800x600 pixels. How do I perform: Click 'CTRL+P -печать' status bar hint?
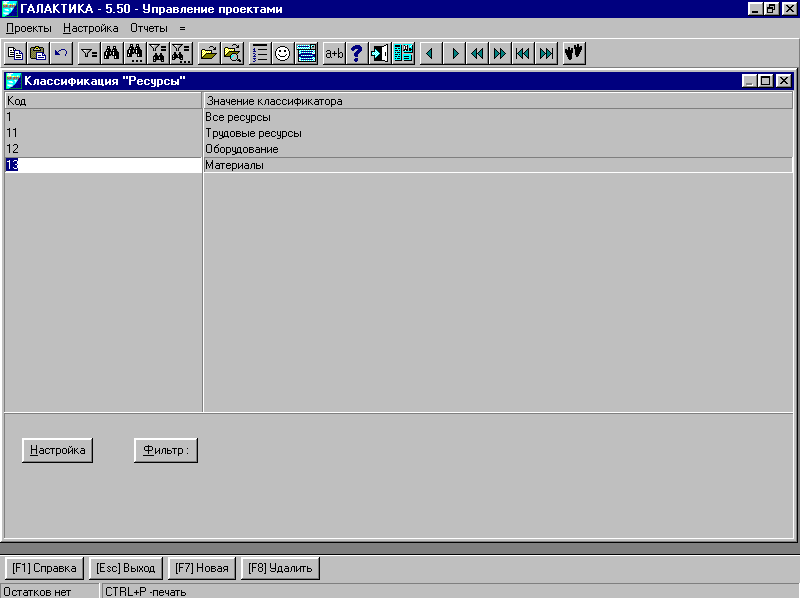[x=146, y=592]
